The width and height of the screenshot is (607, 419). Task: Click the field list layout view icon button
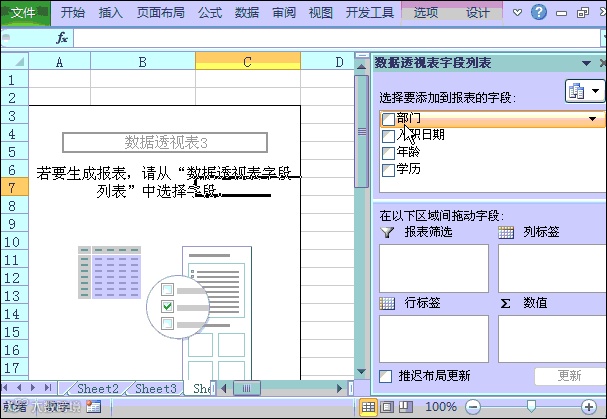(x=584, y=91)
